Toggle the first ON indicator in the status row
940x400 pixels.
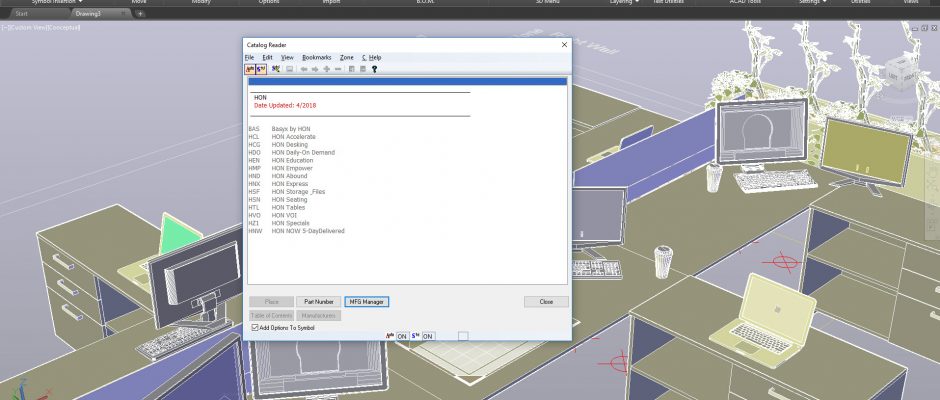[402, 336]
